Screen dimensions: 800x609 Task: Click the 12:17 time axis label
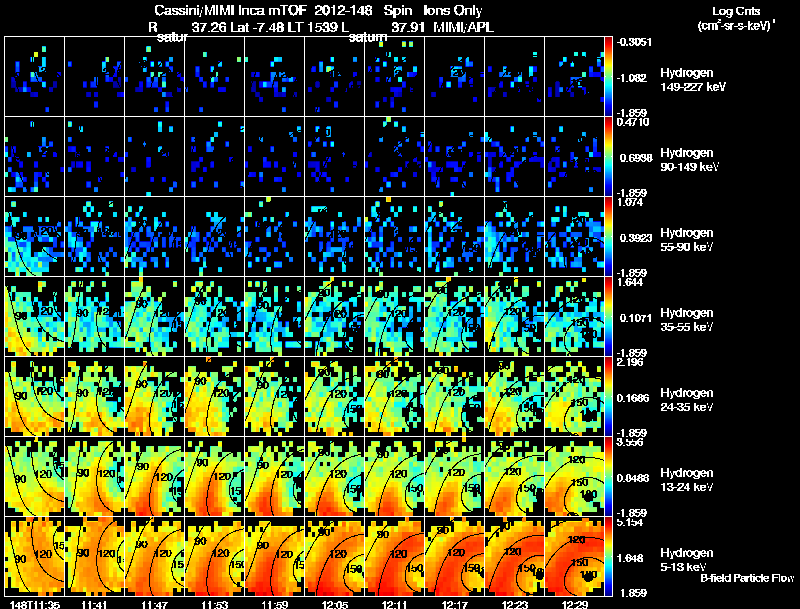455,604
